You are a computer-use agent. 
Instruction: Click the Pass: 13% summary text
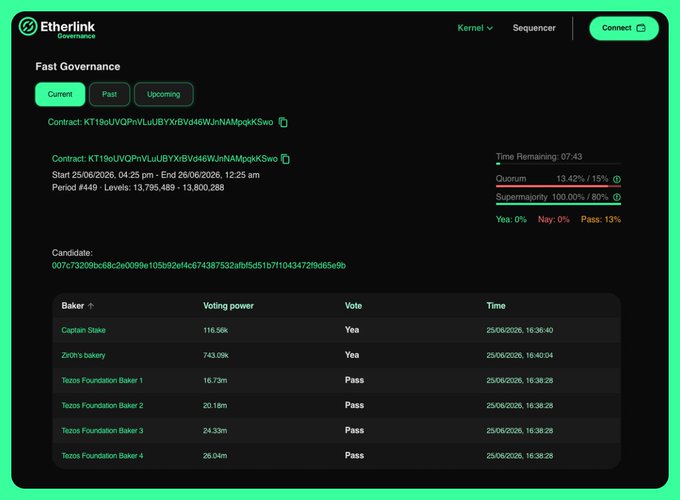click(601, 220)
